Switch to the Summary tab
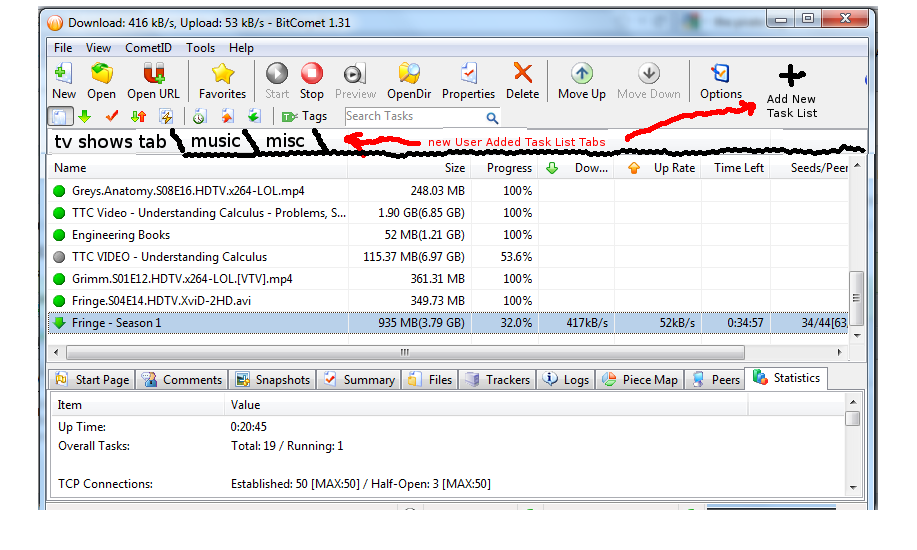The image size is (917, 550). pyautogui.click(x=359, y=380)
